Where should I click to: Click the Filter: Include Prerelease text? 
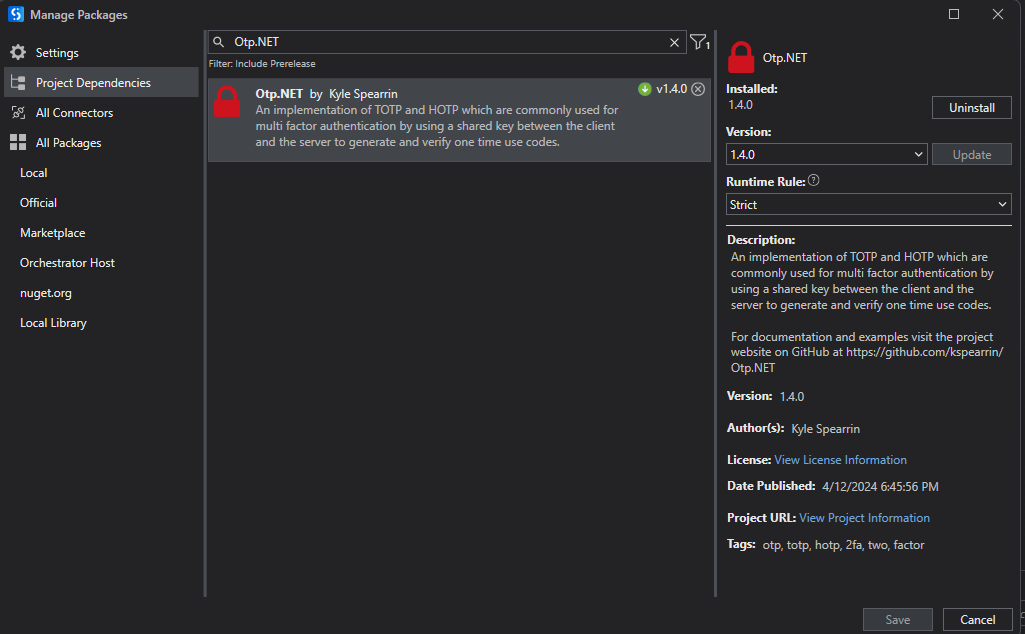click(x=261, y=63)
